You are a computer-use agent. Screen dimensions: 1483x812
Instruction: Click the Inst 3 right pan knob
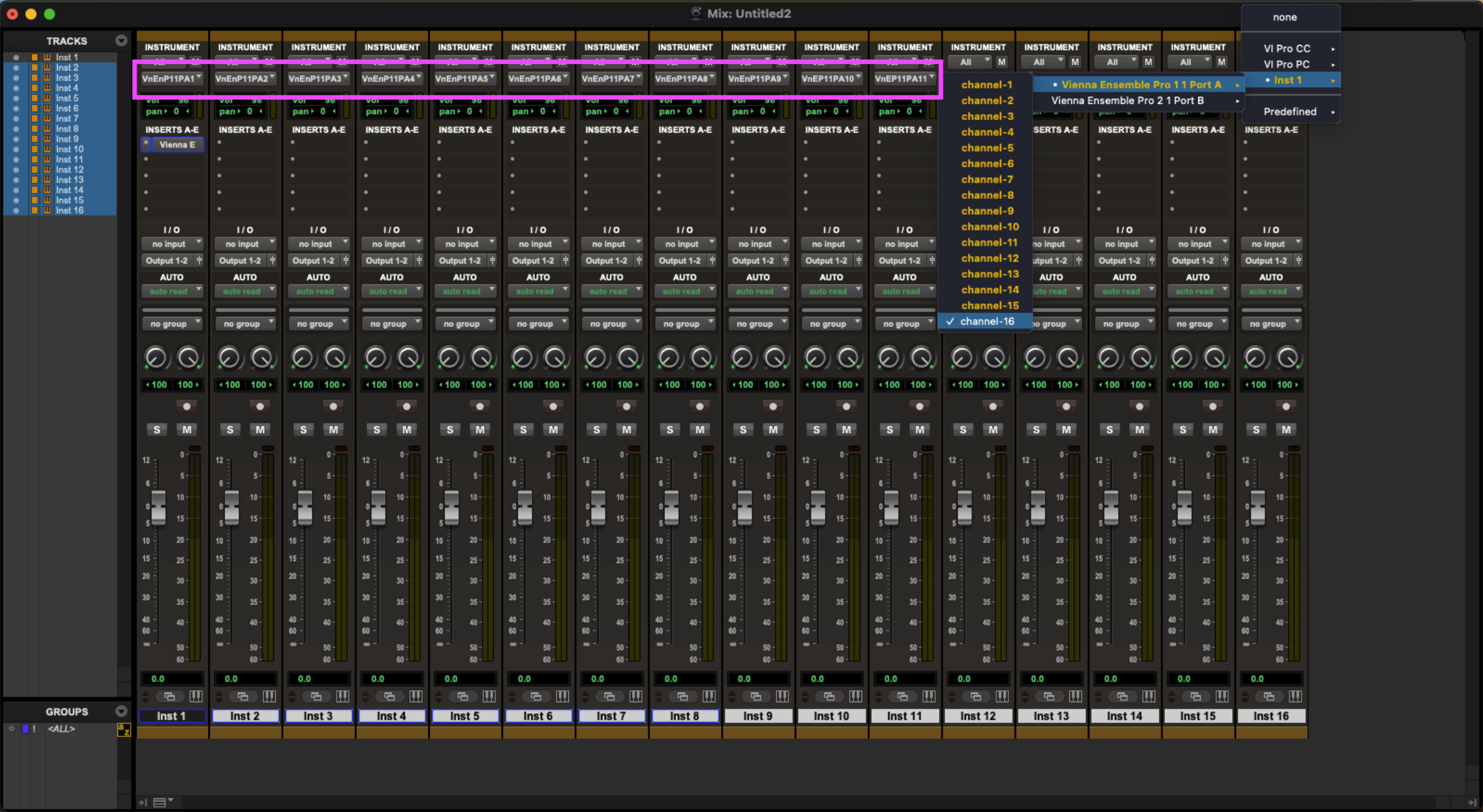[x=335, y=357]
